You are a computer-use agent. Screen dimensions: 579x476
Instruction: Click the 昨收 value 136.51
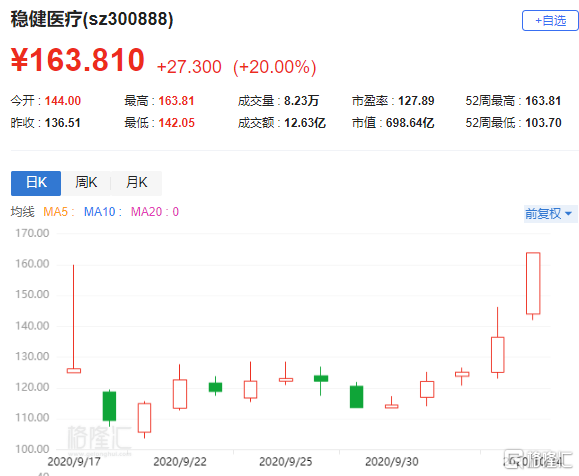pyautogui.click(x=63, y=123)
